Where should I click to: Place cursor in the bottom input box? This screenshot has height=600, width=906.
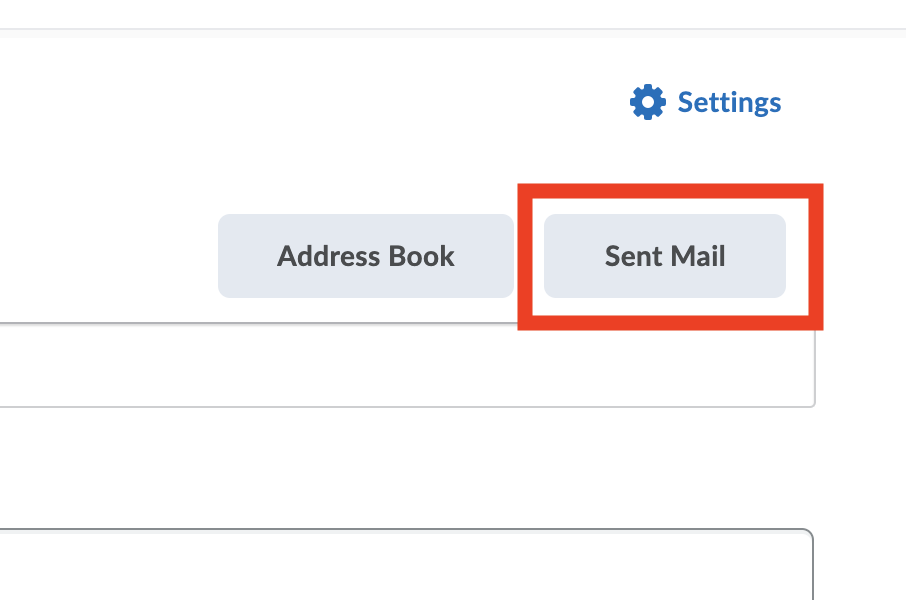400,566
